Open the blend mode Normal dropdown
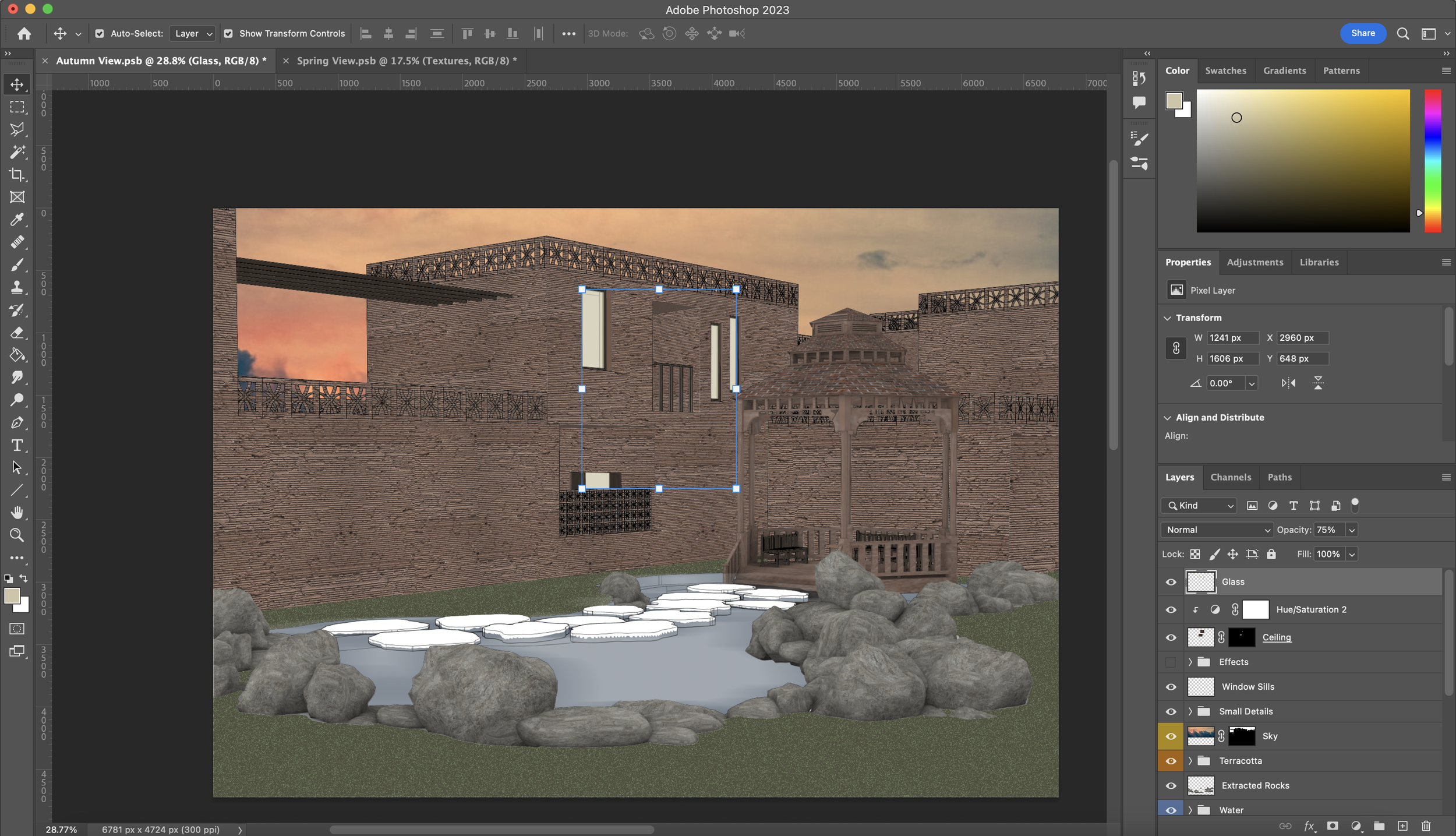This screenshot has height=836, width=1456. pos(1217,530)
